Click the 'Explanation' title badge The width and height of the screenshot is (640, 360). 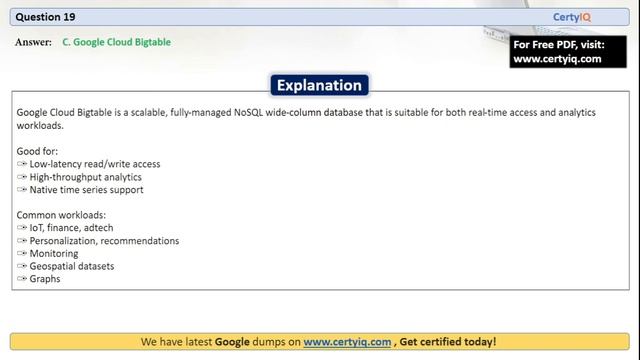[x=319, y=85]
